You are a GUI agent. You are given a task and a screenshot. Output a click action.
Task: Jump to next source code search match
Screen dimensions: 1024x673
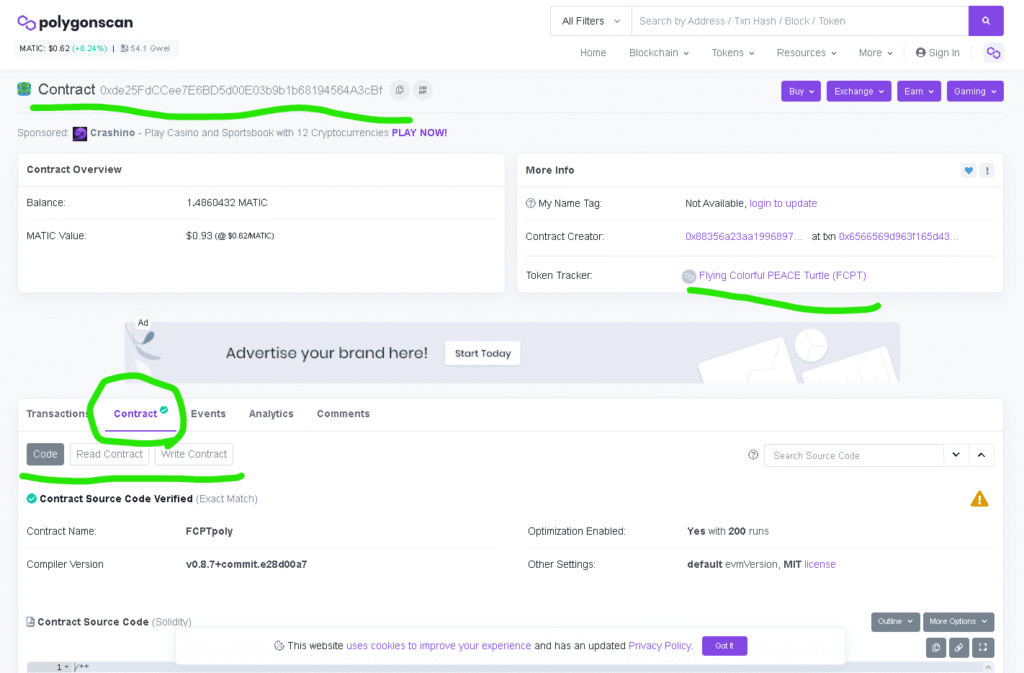956,455
